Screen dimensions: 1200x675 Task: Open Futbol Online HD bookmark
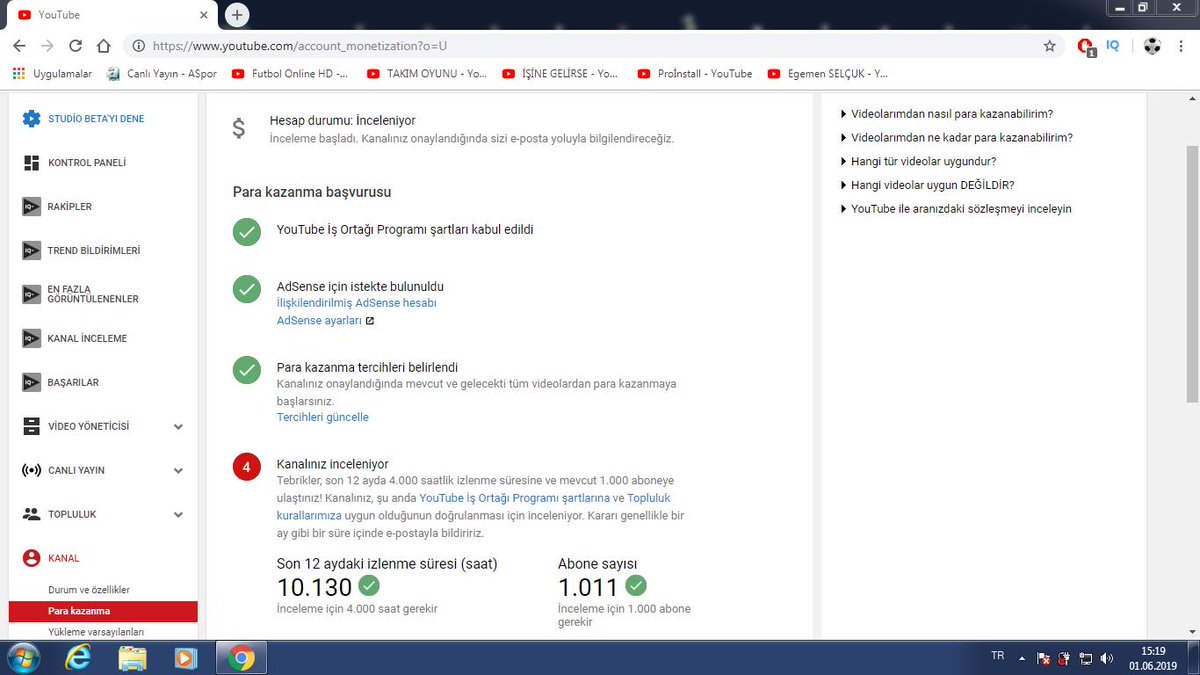pos(290,73)
